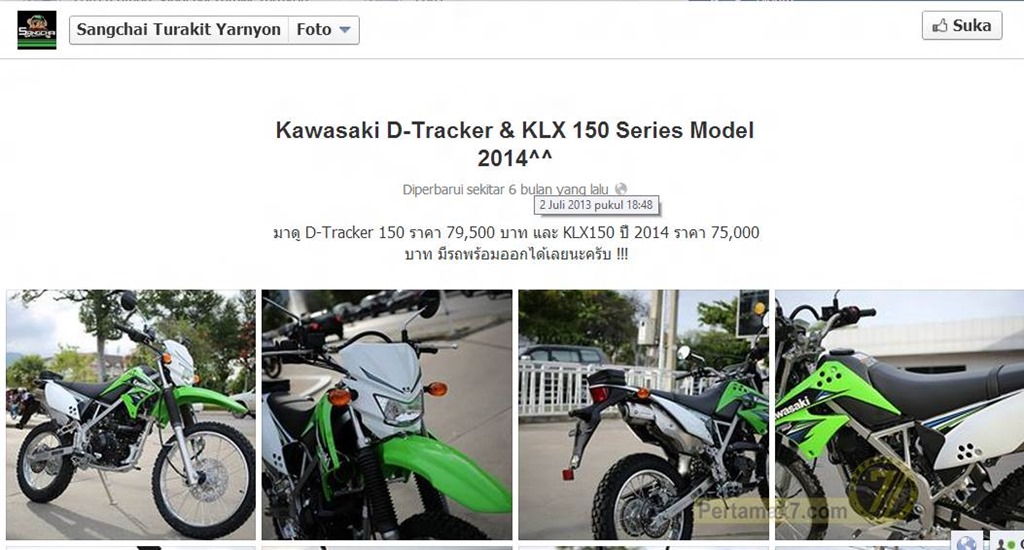Like the page with the Suka button

pyautogui.click(x=962, y=25)
